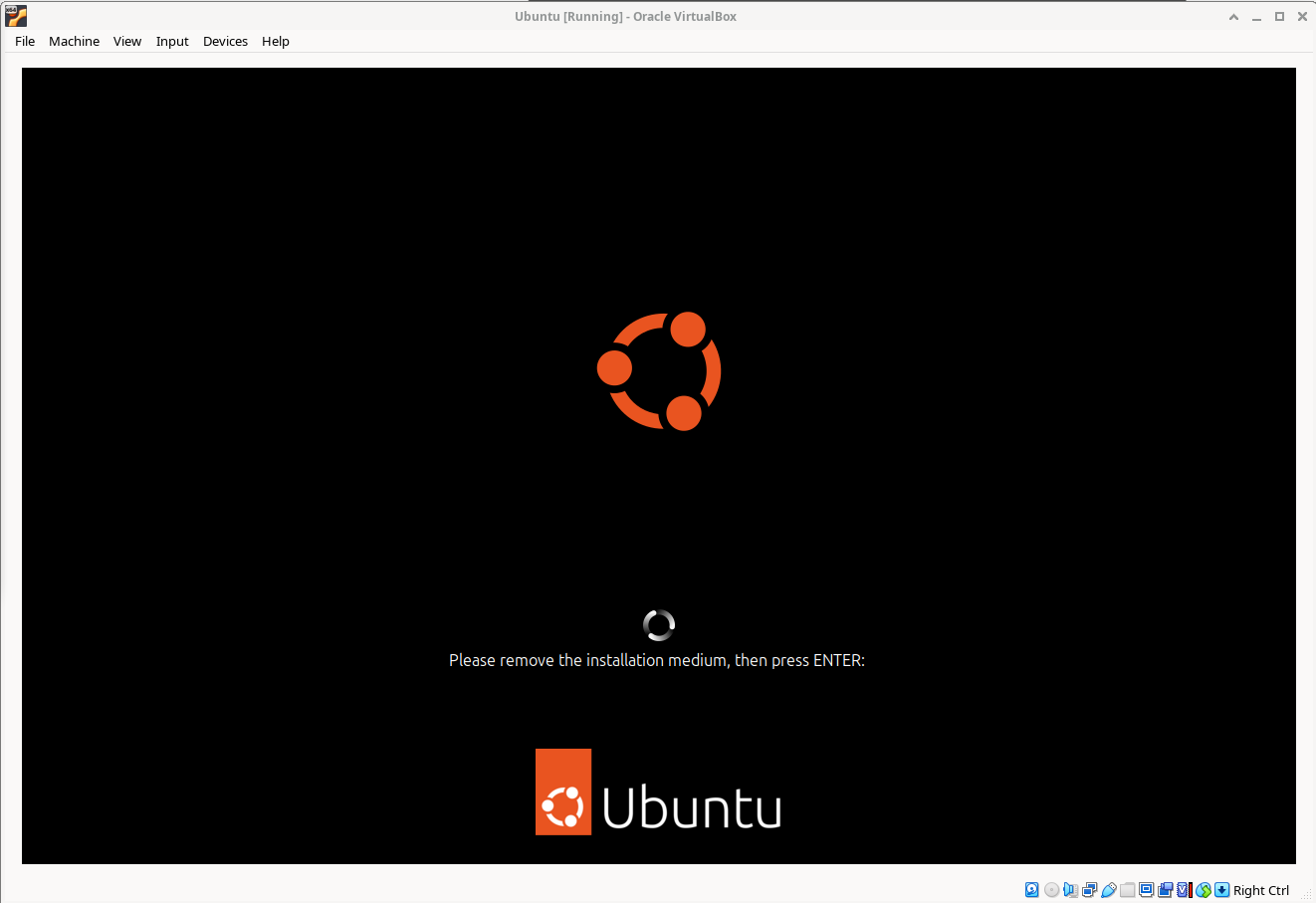Click the virtualization features CPU indicator
Screen dimensions: 1316x903
(1184, 890)
